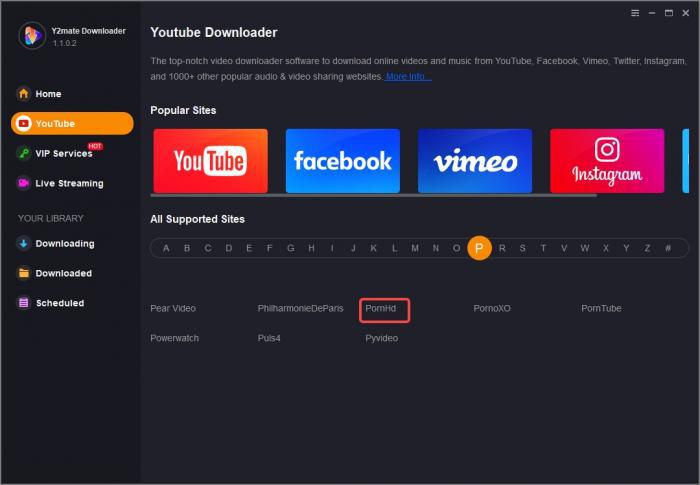Image resolution: width=700 pixels, height=485 pixels.
Task: Open the Pear Video site link
Action: (173, 308)
